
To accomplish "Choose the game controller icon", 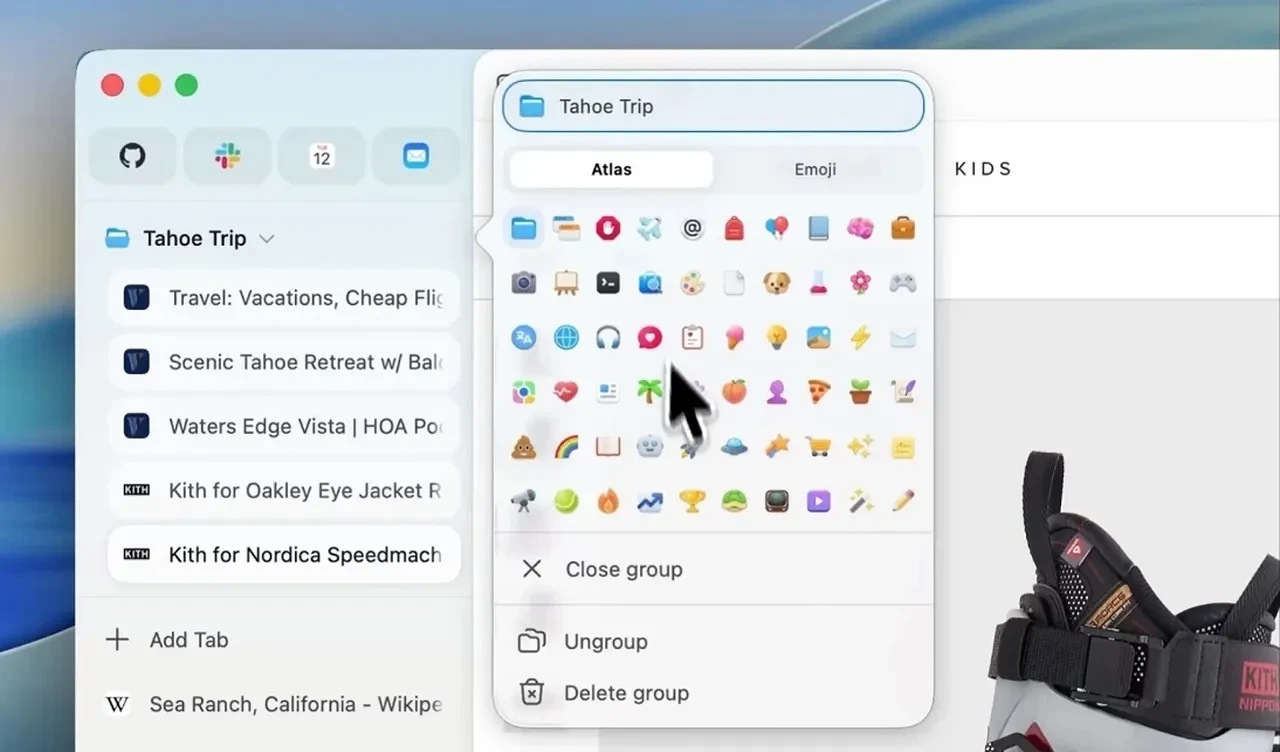I will tap(903, 283).
